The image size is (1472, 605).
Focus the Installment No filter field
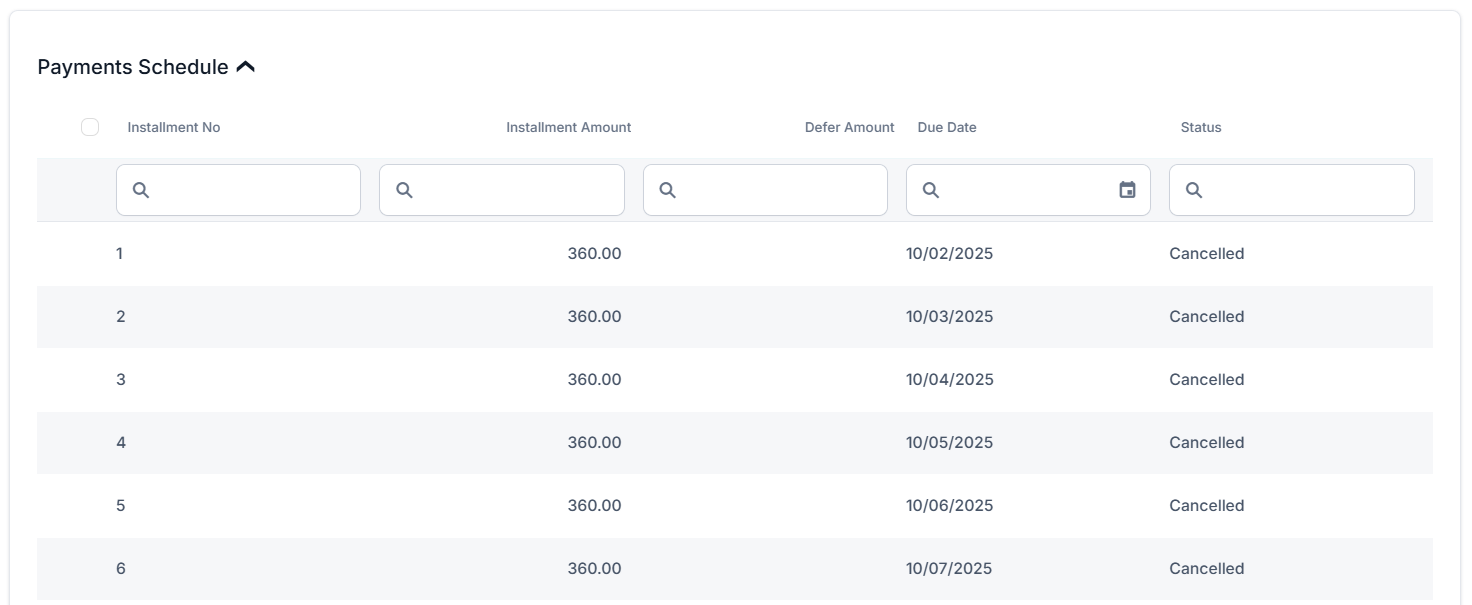coord(250,190)
